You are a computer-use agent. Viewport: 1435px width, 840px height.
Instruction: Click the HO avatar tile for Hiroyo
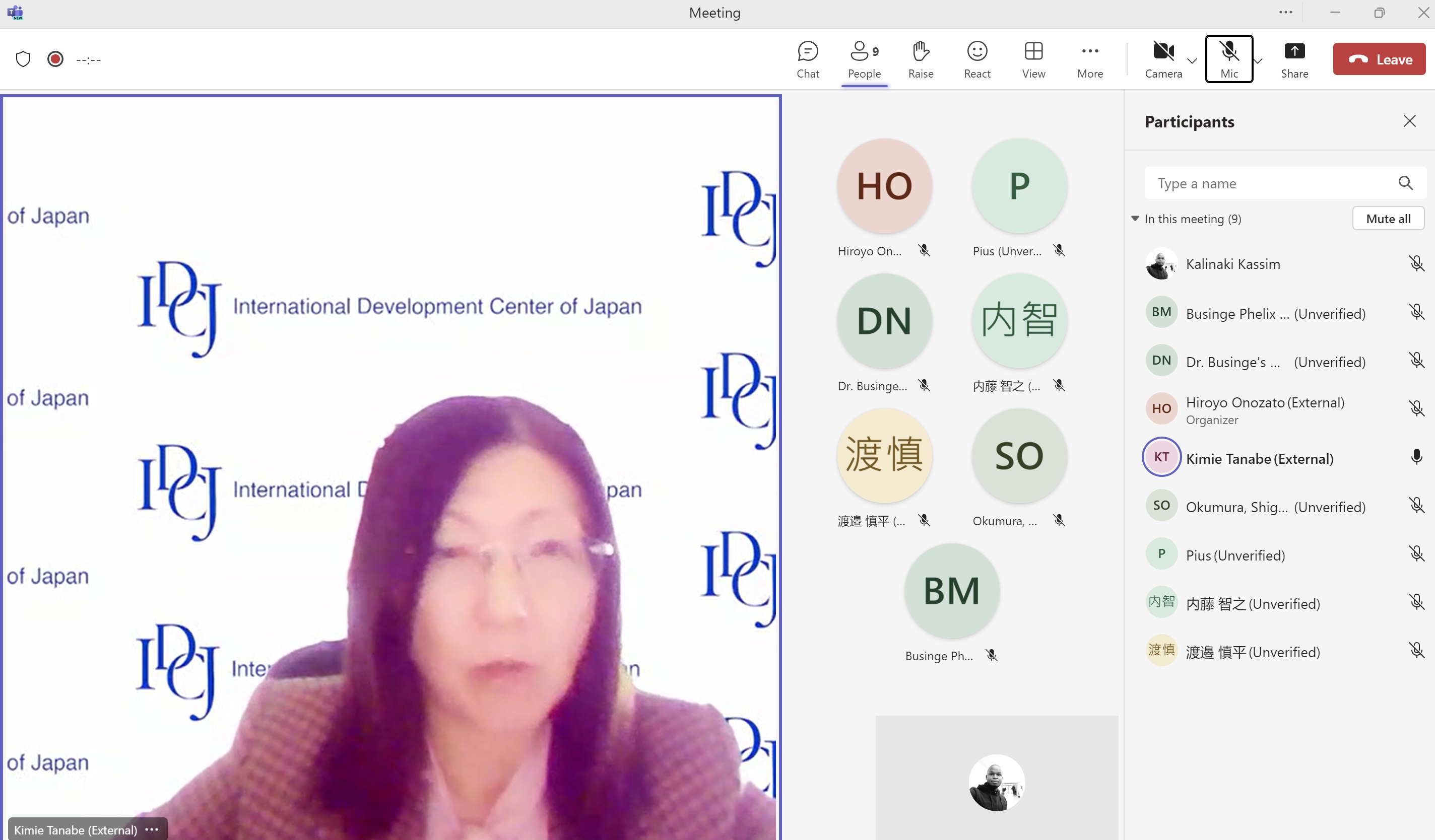coord(884,185)
